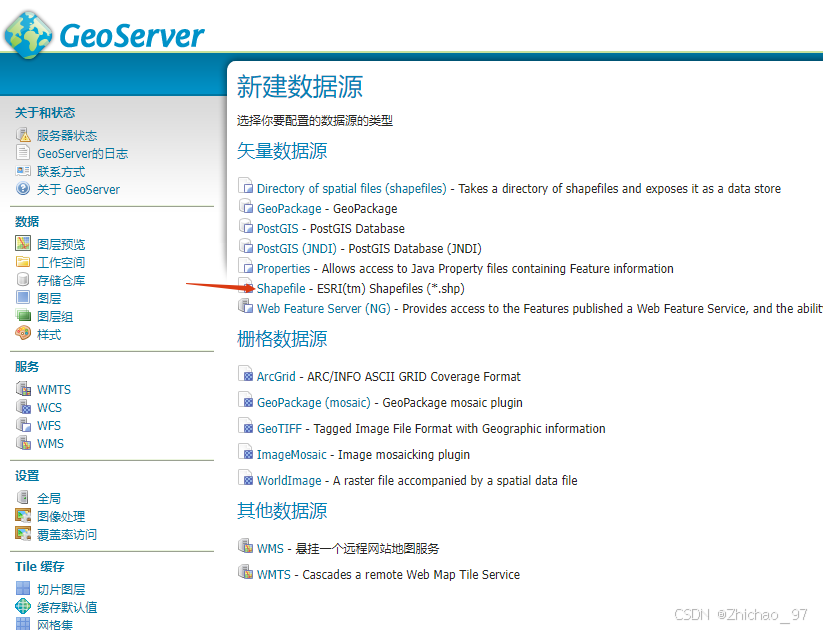Open 覆盖率访问 settings

67,534
